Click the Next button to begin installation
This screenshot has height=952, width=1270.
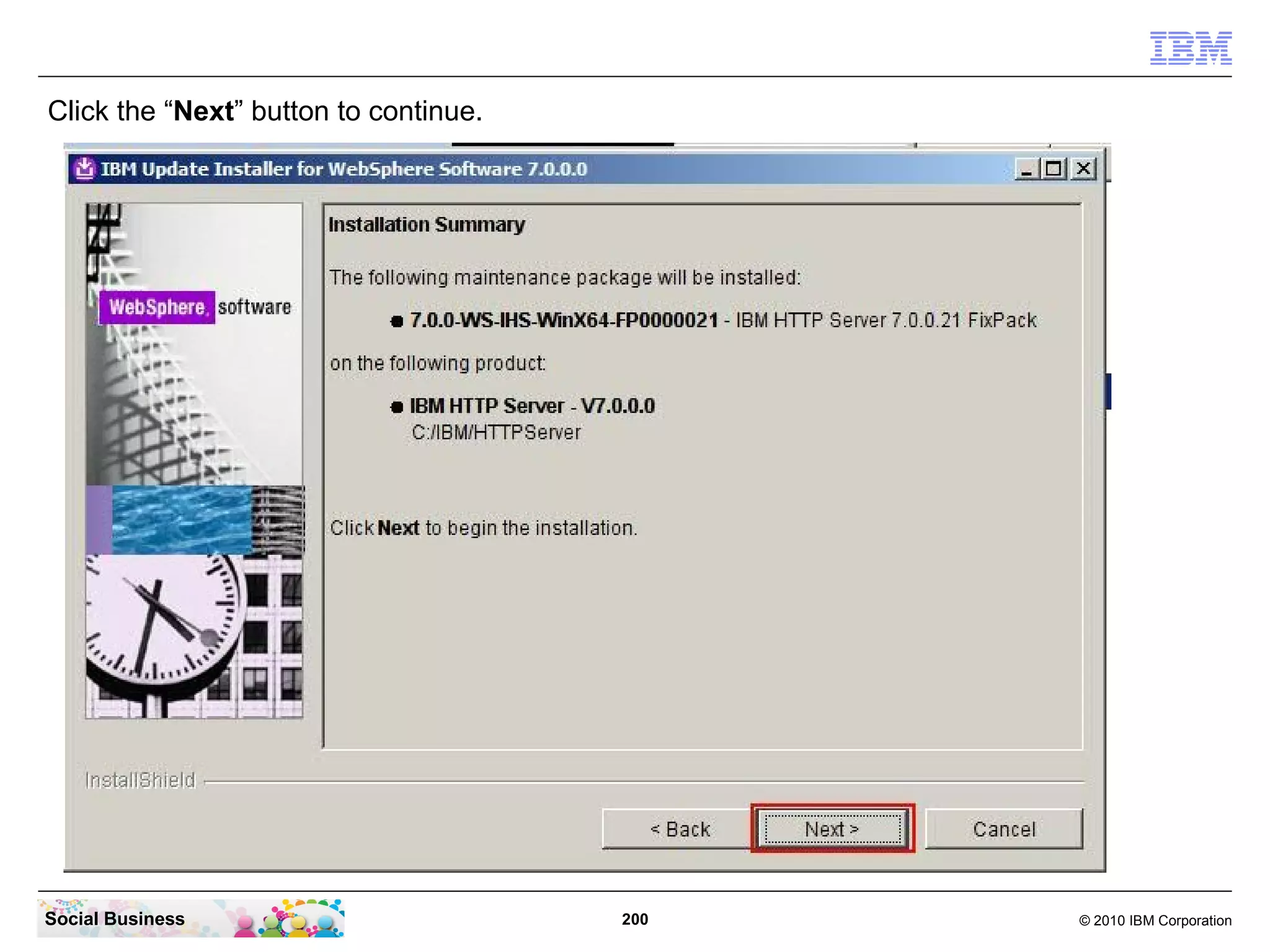tap(832, 829)
